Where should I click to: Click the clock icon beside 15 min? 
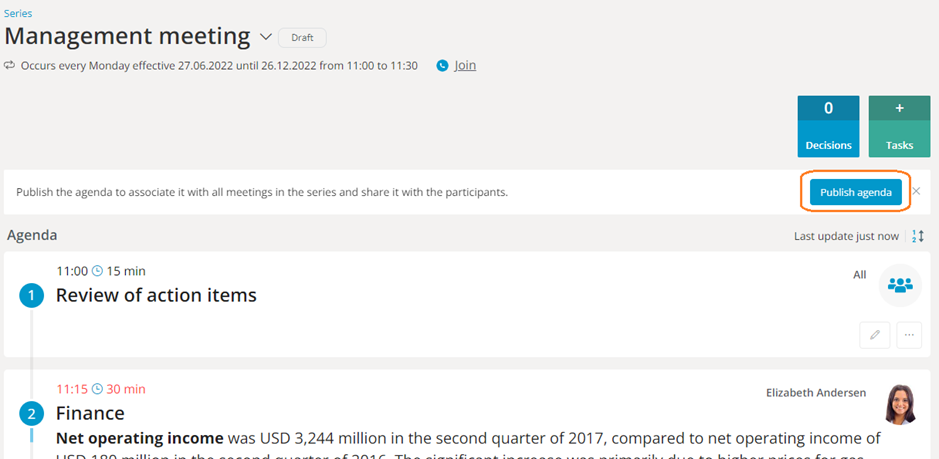pos(97,271)
